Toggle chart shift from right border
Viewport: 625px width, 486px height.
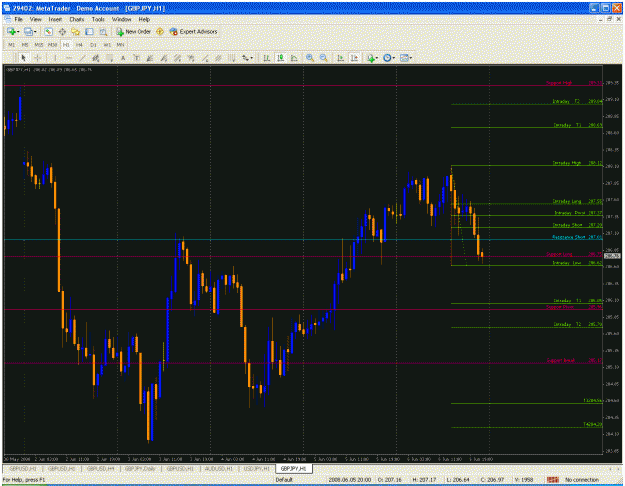[x=354, y=58]
